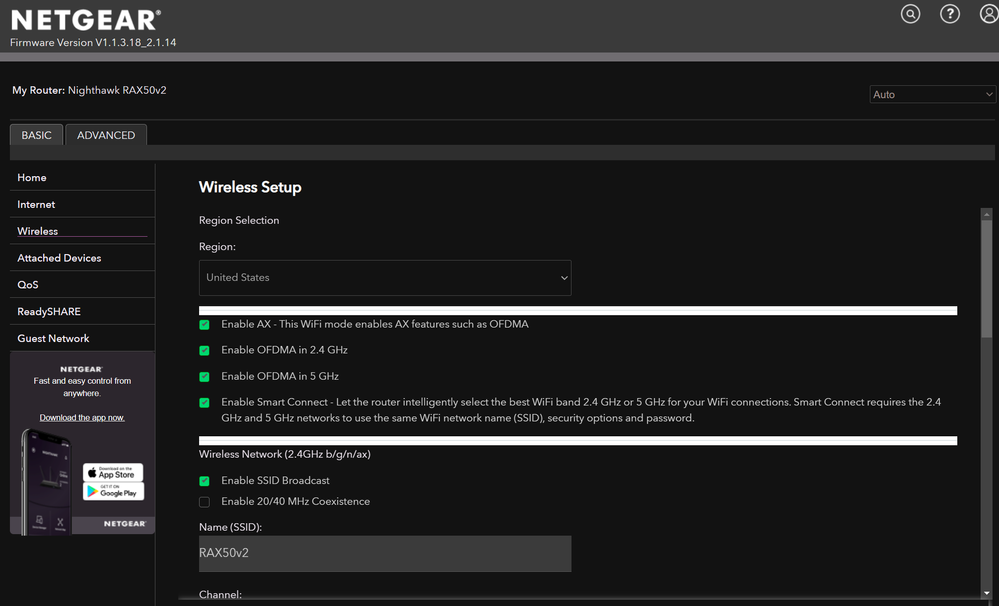Select the BASIC tab

pyautogui.click(x=37, y=135)
